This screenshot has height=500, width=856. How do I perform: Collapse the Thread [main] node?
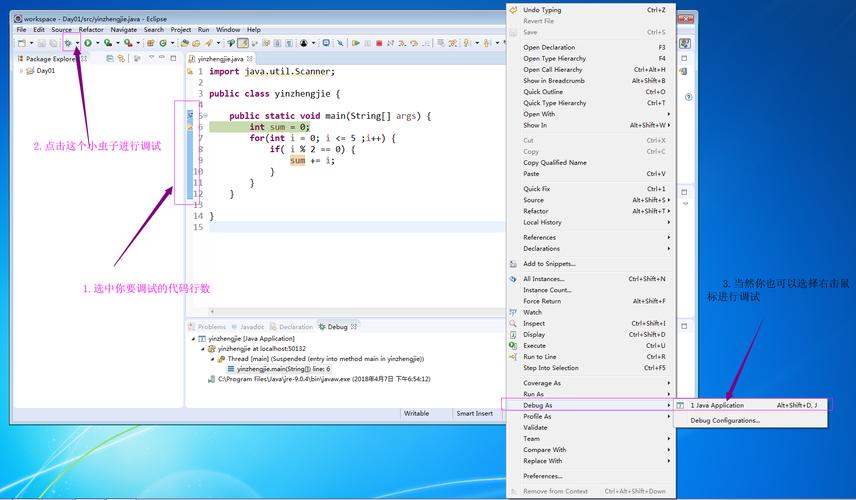point(212,359)
